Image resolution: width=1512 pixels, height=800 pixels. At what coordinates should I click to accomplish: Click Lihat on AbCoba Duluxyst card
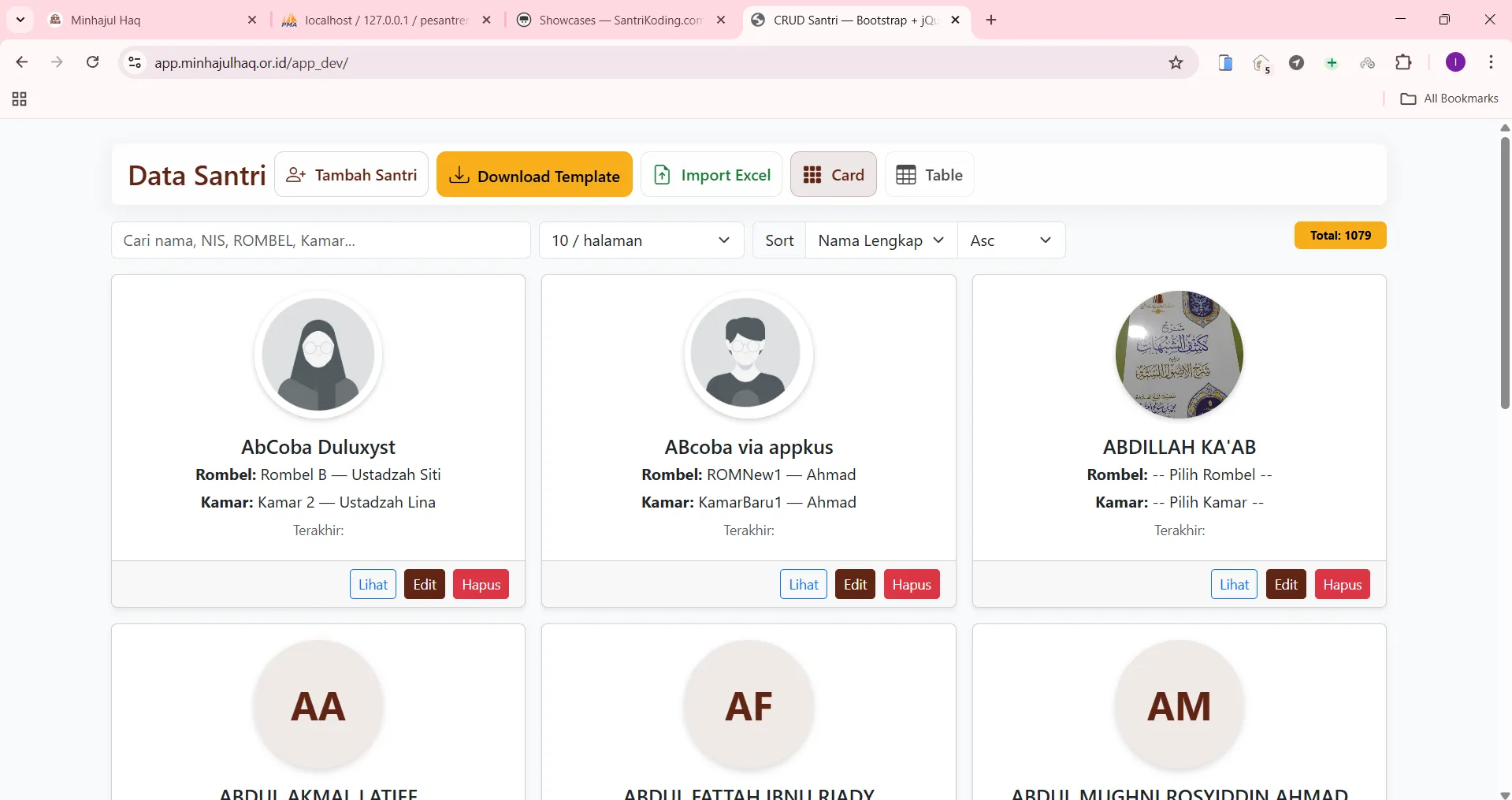coord(373,584)
